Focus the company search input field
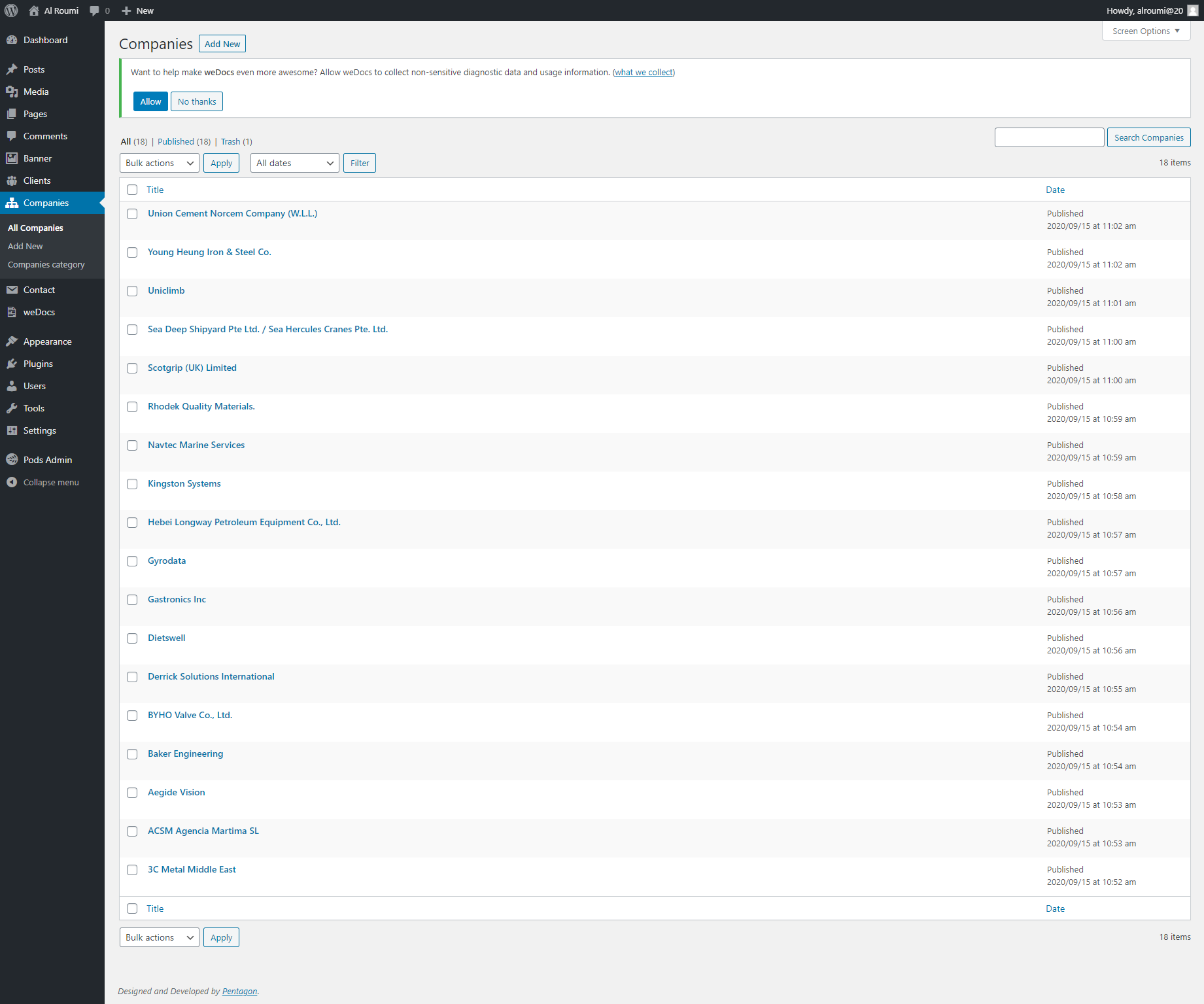1204x1004 pixels. tap(1049, 137)
